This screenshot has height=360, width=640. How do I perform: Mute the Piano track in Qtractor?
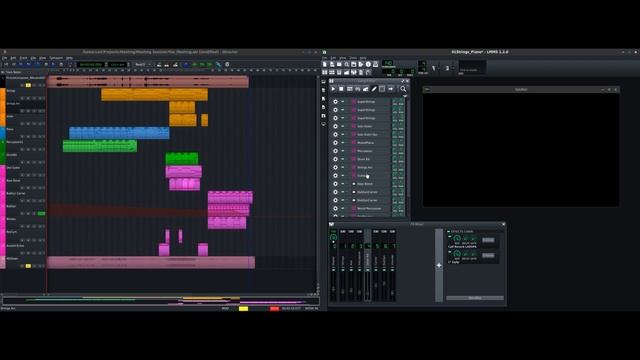pyautogui.click(x=28, y=137)
